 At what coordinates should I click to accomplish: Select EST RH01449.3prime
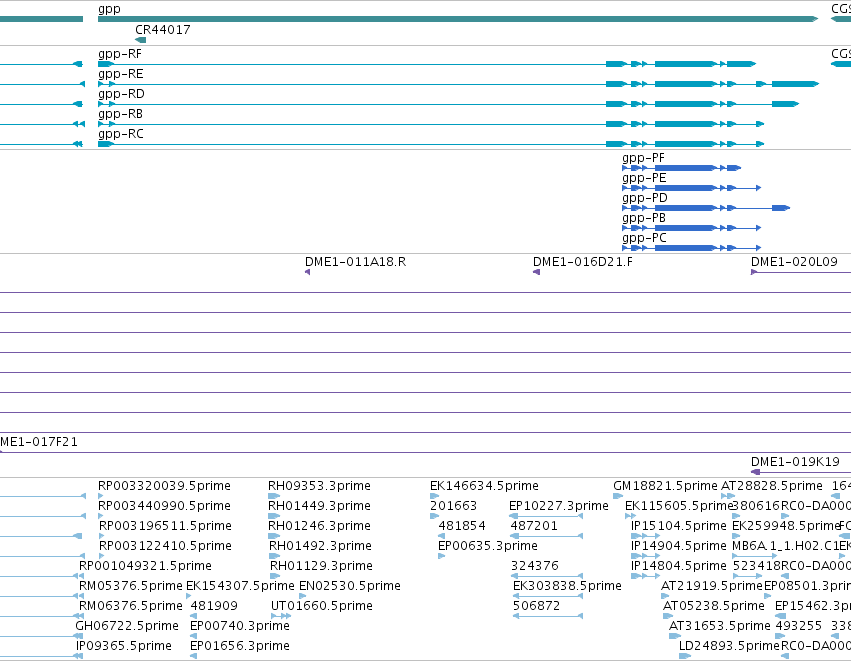(320, 506)
